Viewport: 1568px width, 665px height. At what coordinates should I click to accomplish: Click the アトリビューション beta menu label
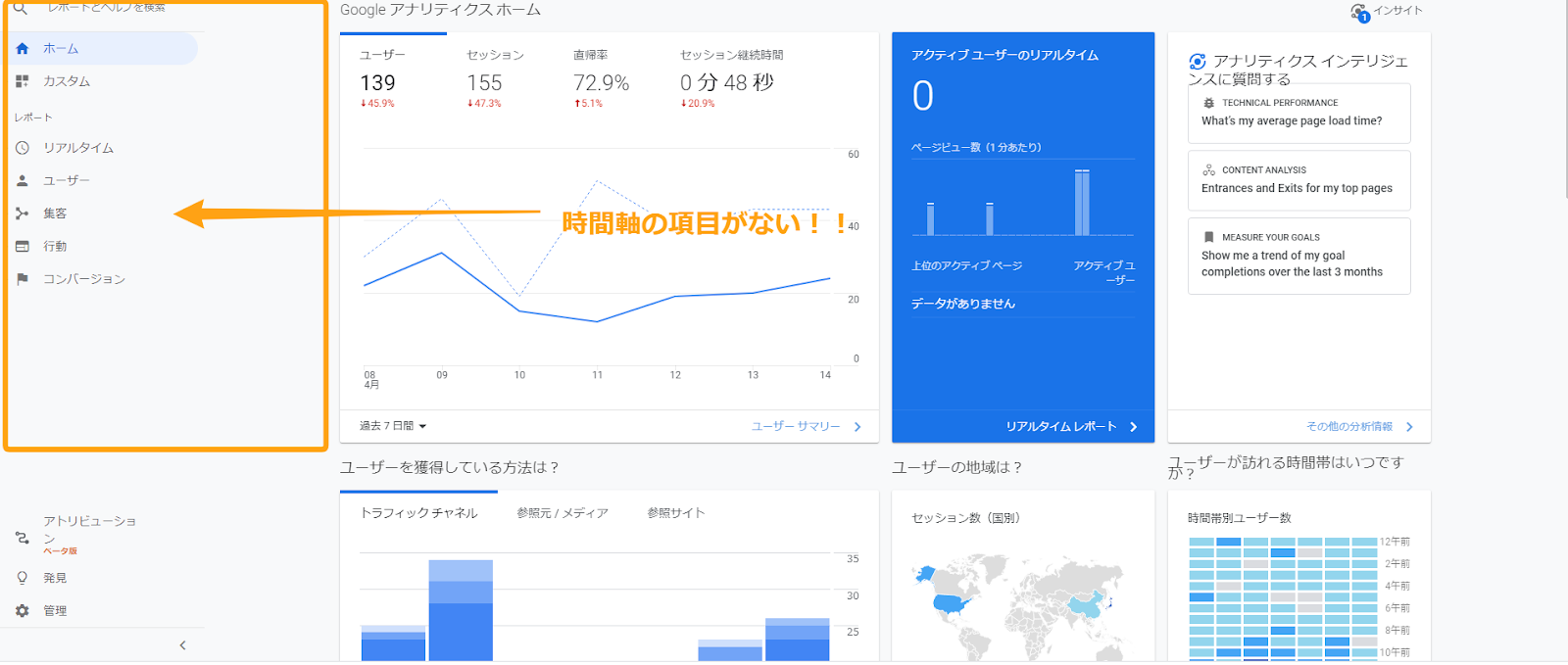(x=89, y=536)
